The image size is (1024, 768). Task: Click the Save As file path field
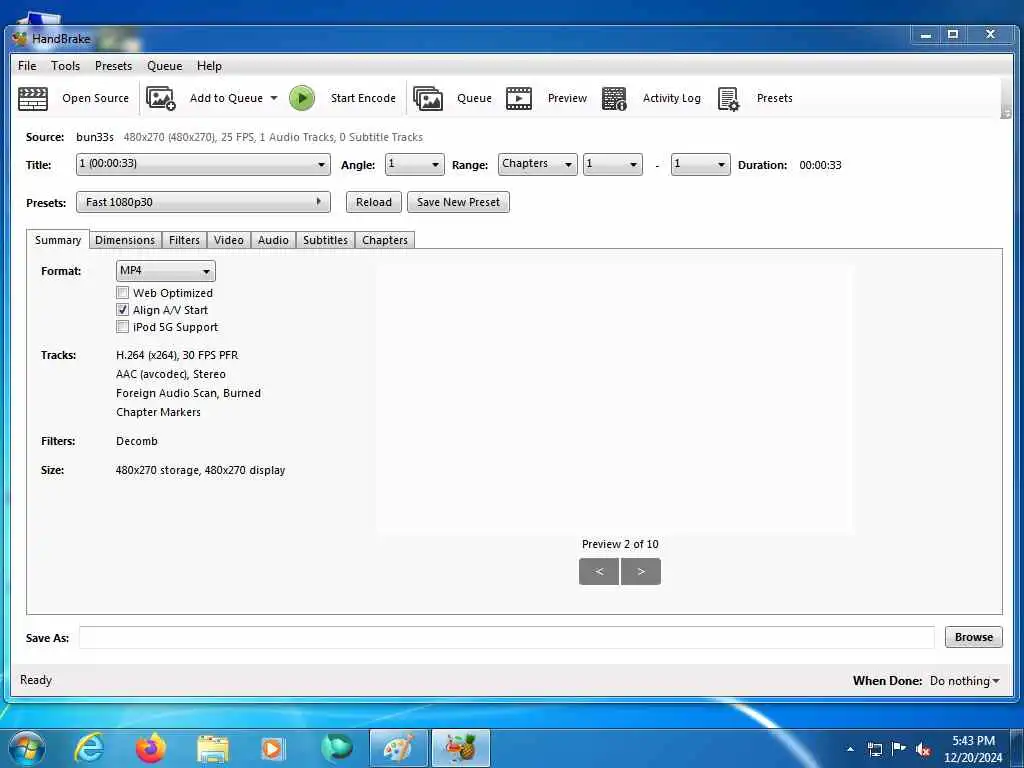507,637
